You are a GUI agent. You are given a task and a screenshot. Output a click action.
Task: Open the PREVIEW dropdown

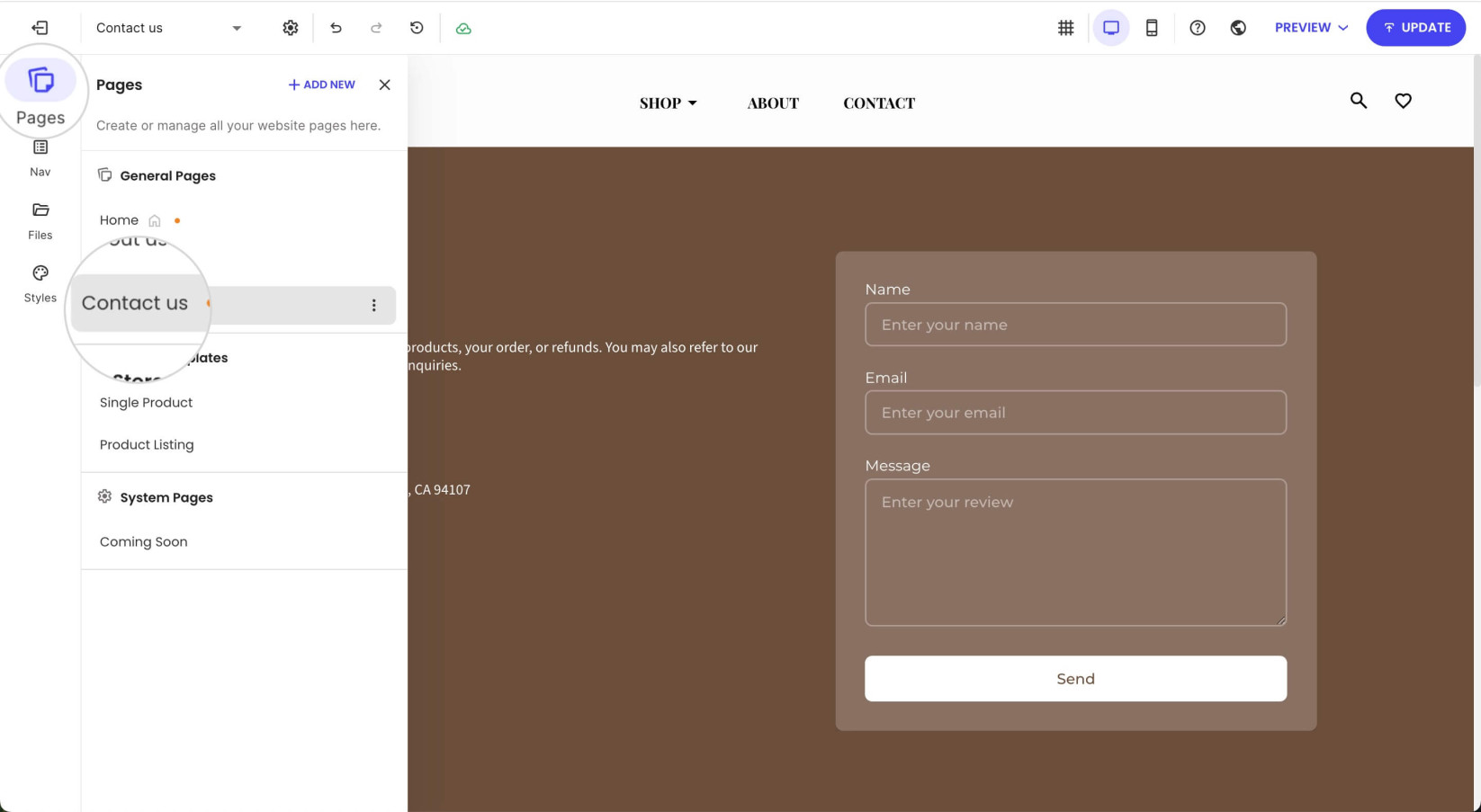(1311, 28)
